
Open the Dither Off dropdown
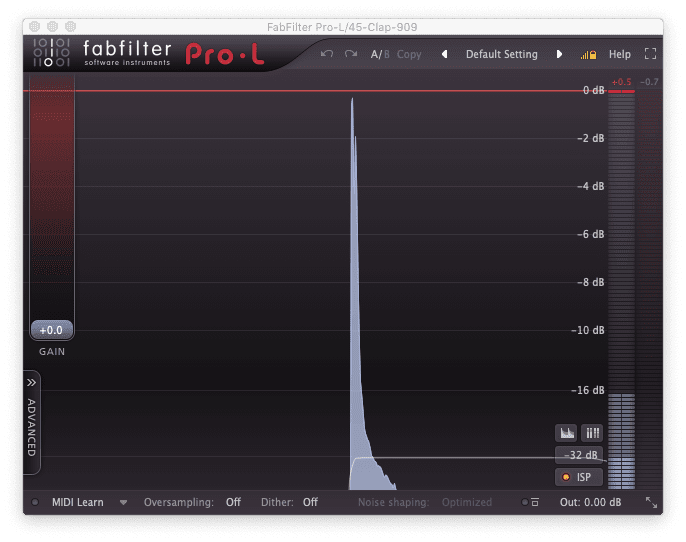click(310, 502)
